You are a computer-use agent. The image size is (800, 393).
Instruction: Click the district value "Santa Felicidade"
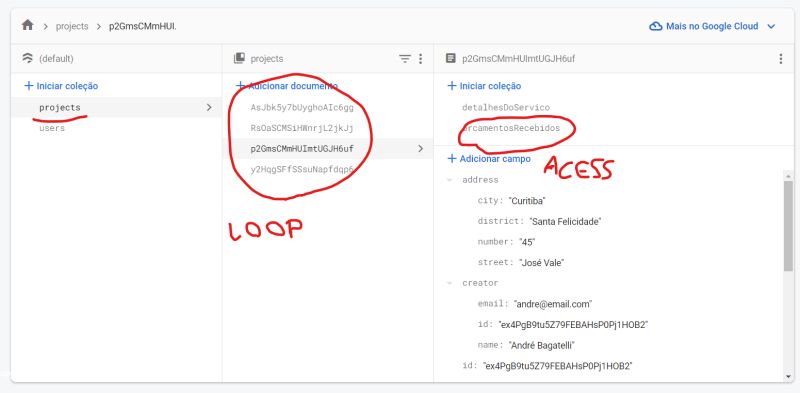pyautogui.click(x=565, y=222)
